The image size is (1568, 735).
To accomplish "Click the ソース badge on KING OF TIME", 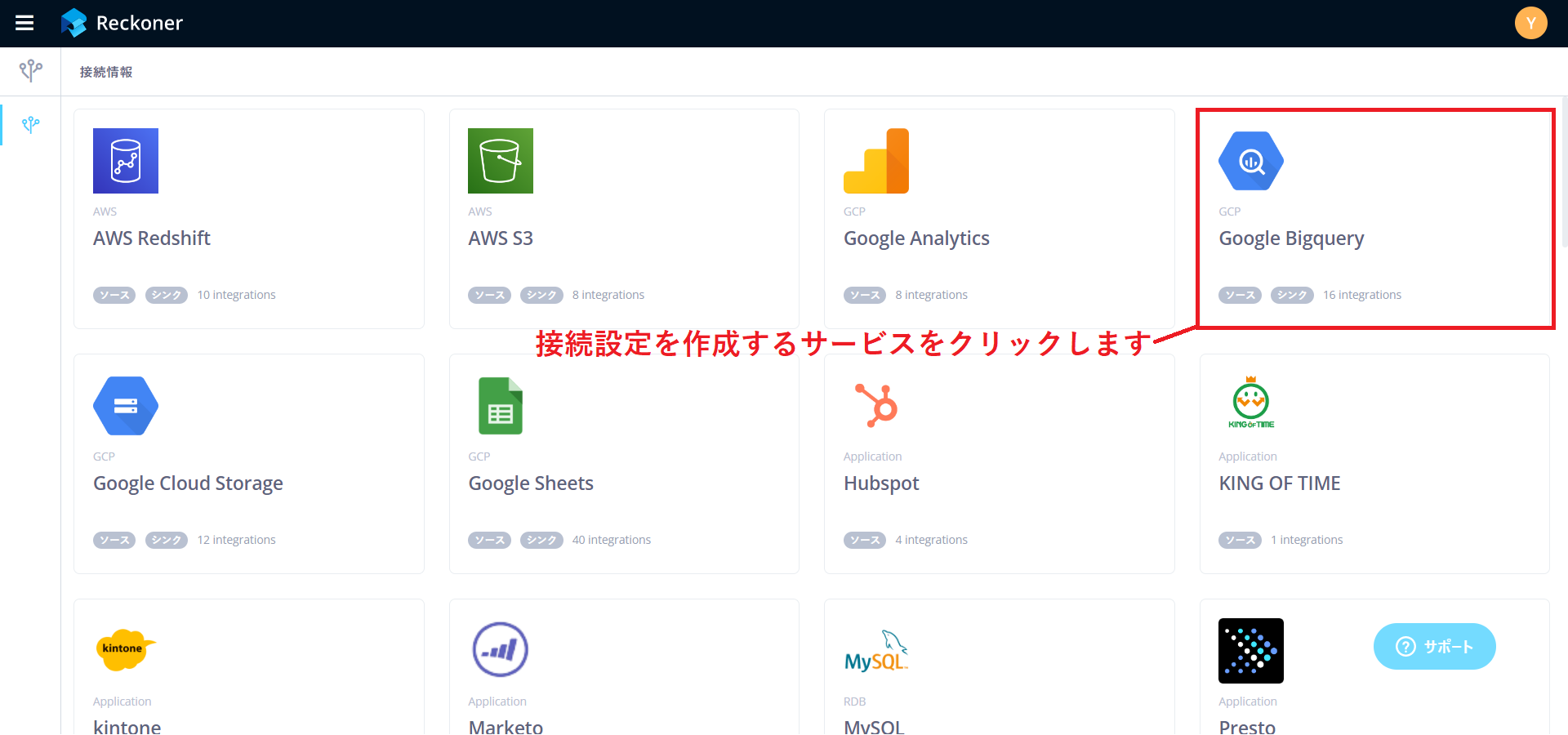I will (x=1240, y=540).
